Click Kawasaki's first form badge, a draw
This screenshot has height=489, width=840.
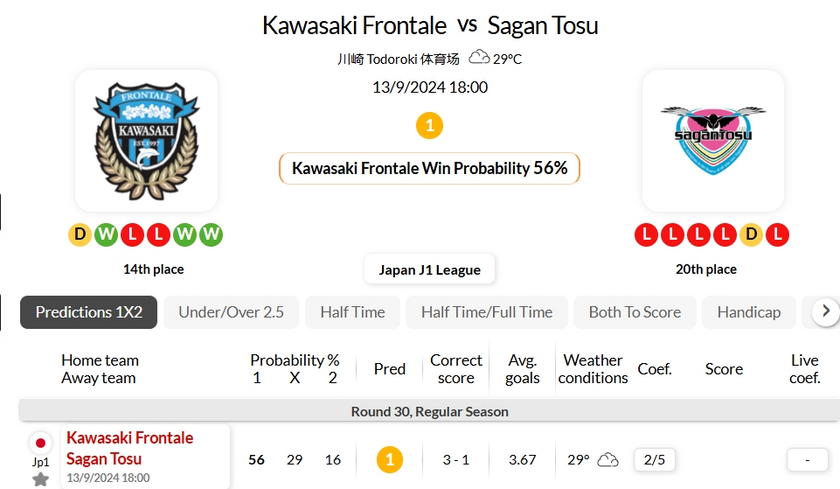pos(79,235)
